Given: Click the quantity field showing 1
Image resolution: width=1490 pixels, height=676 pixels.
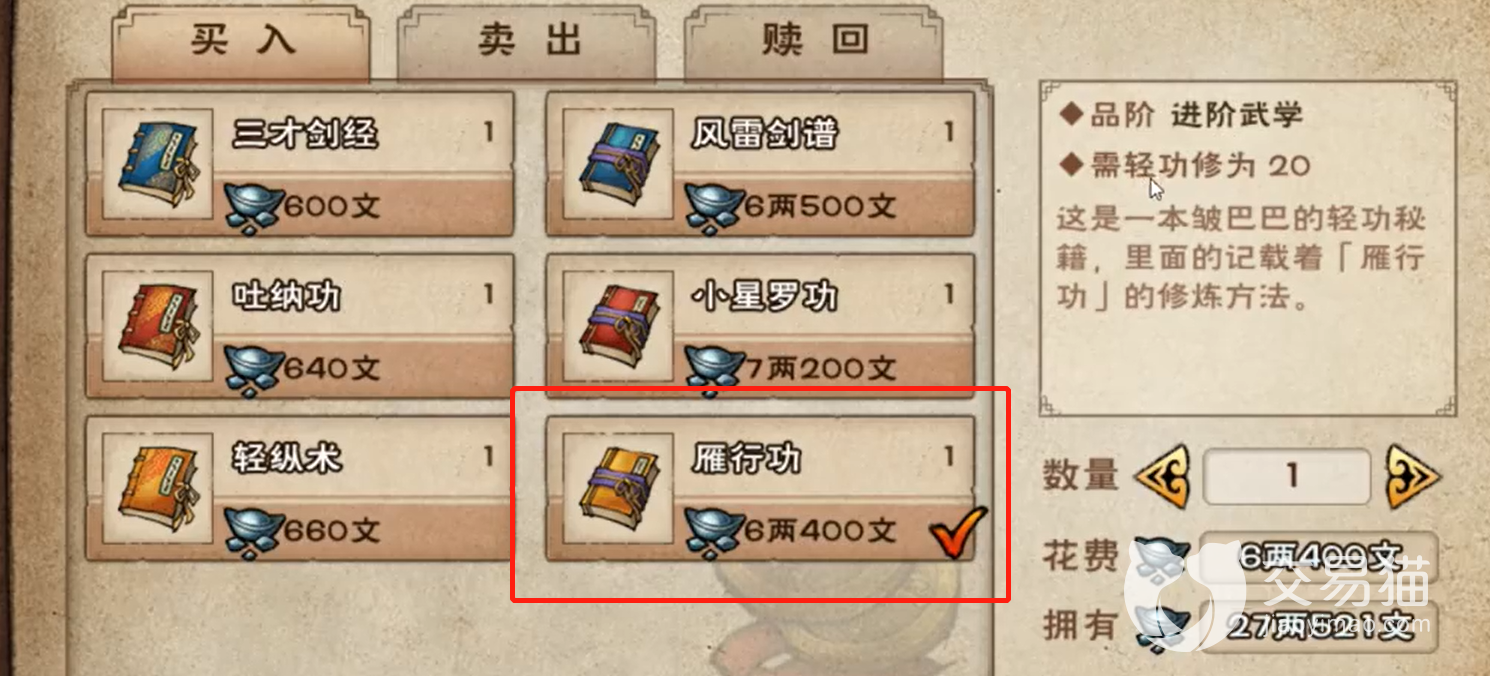Looking at the screenshot, I should 1287,476.
